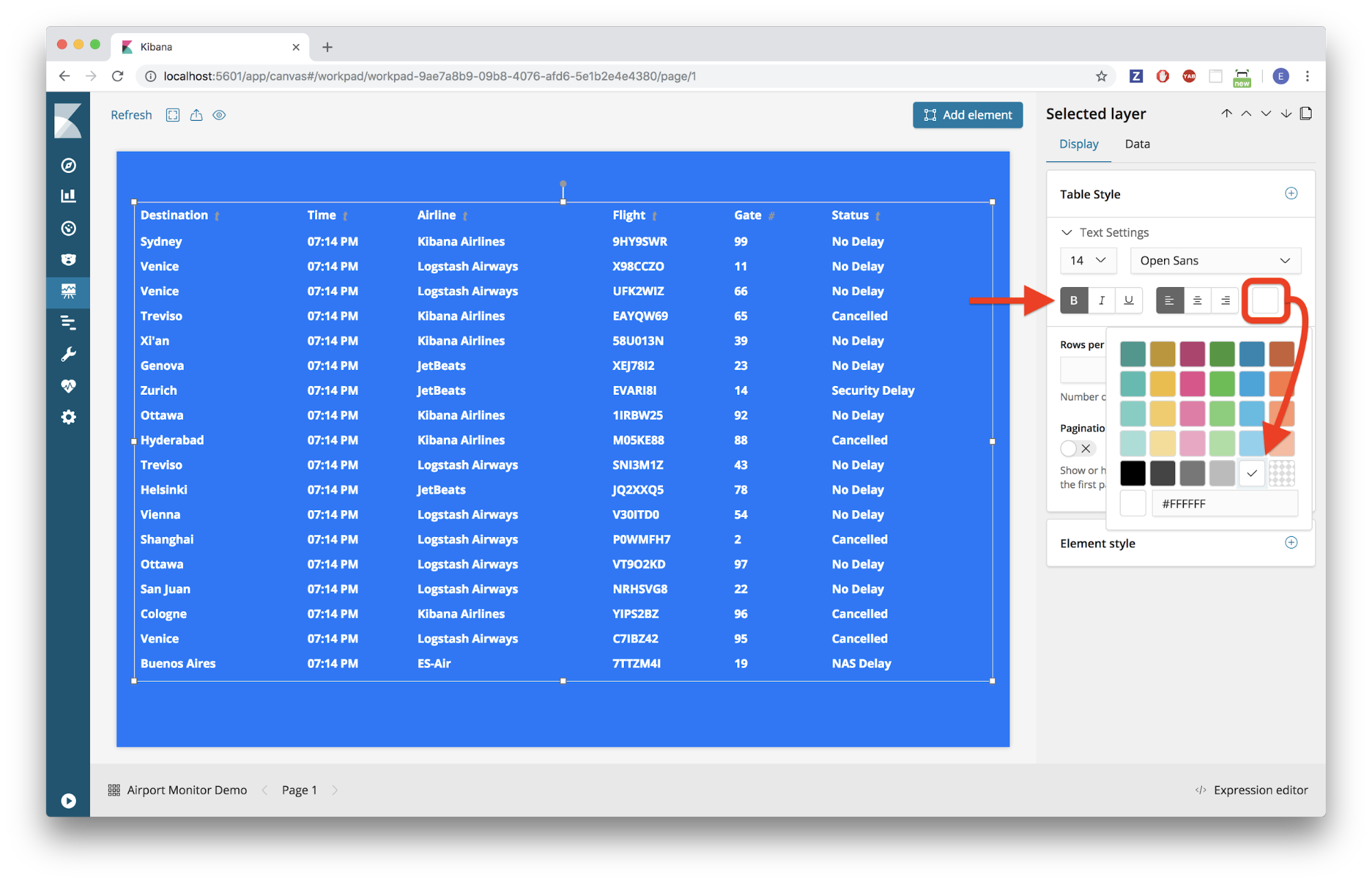Open Management gear icon in sidebar
The height and width of the screenshot is (883, 1372).
click(x=69, y=417)
